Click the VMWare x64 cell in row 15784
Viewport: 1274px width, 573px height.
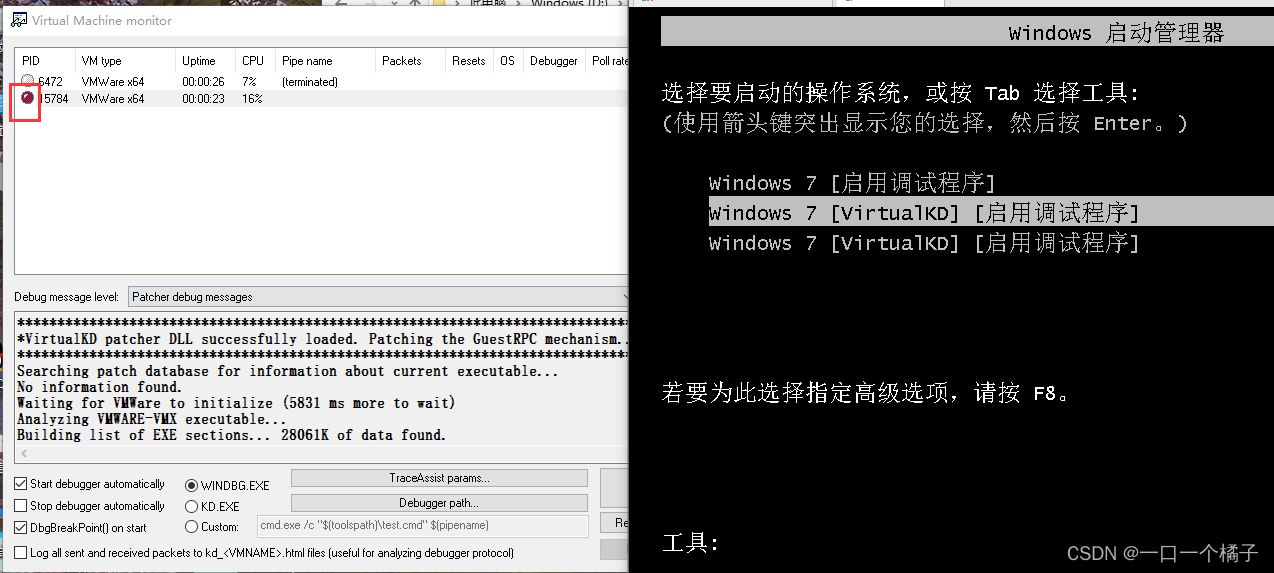(113, 99)
